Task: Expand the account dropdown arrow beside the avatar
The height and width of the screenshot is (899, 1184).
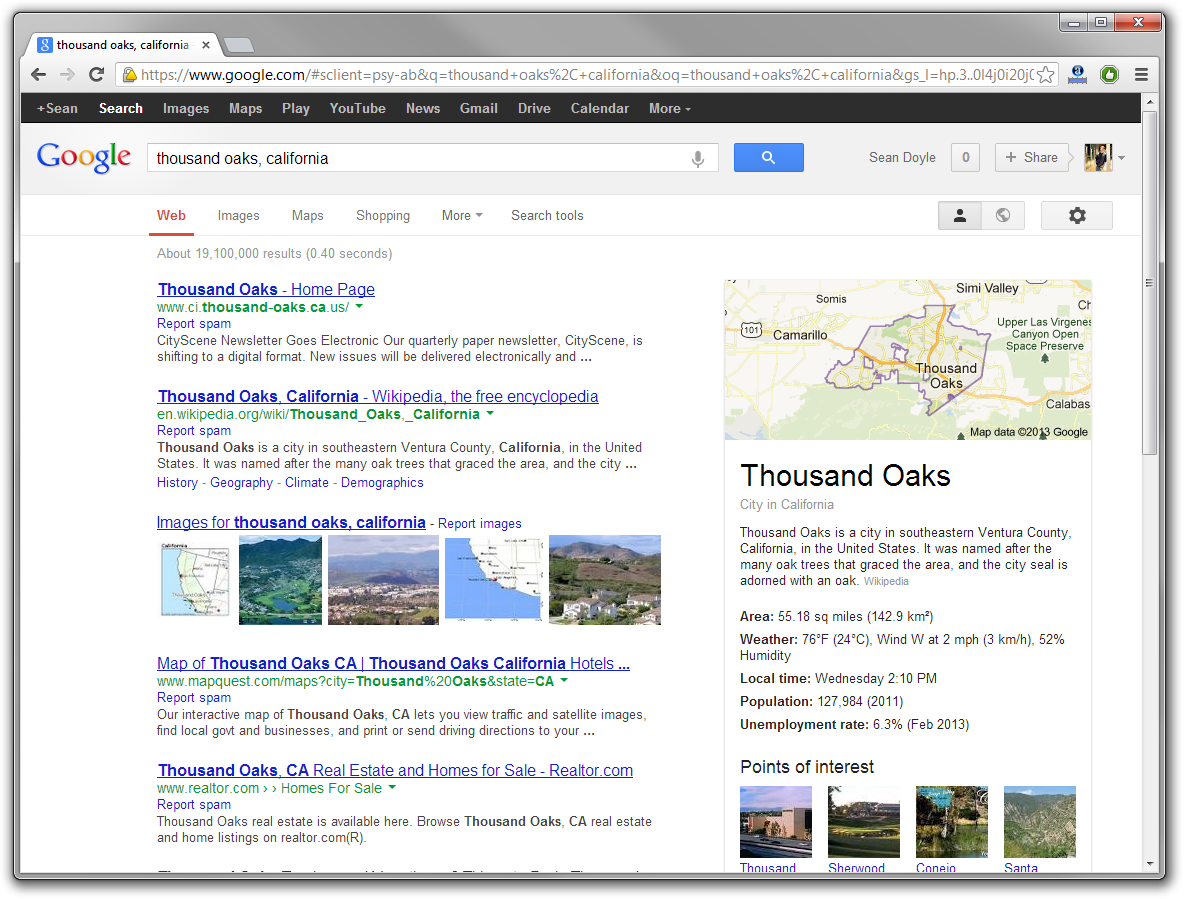Action: [1121, 158]
